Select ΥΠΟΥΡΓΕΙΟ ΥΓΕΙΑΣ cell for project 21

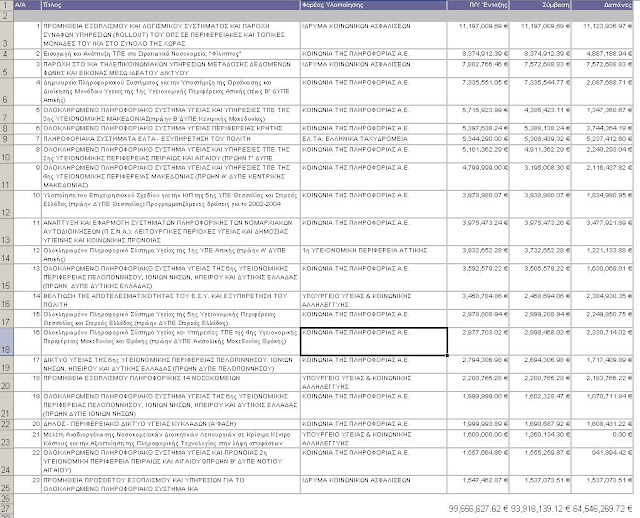[373, 439]
